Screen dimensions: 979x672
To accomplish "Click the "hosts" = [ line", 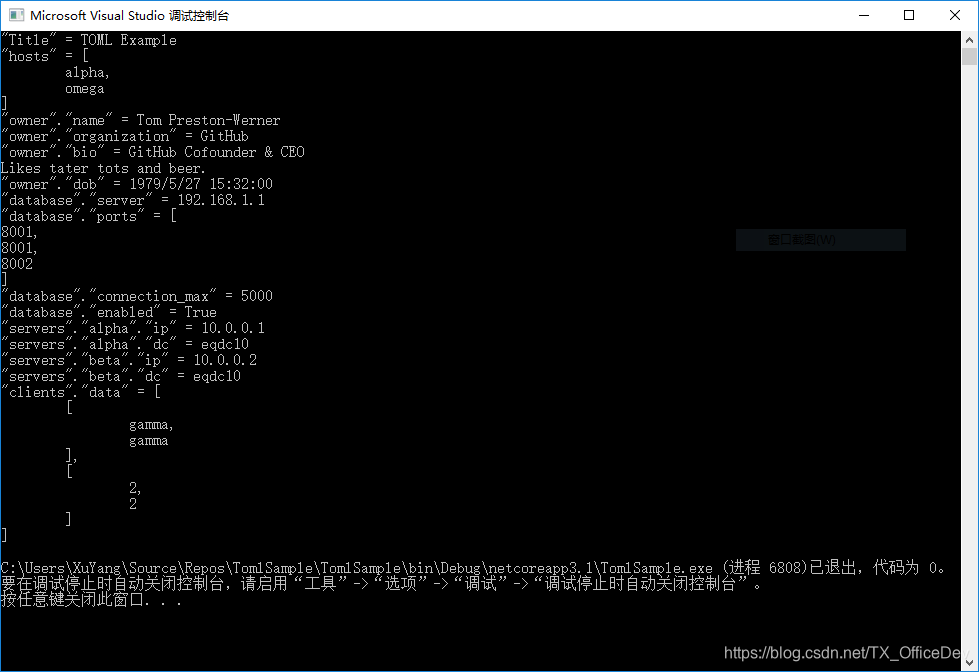I will pyautogui.click(x=45, y=56).
